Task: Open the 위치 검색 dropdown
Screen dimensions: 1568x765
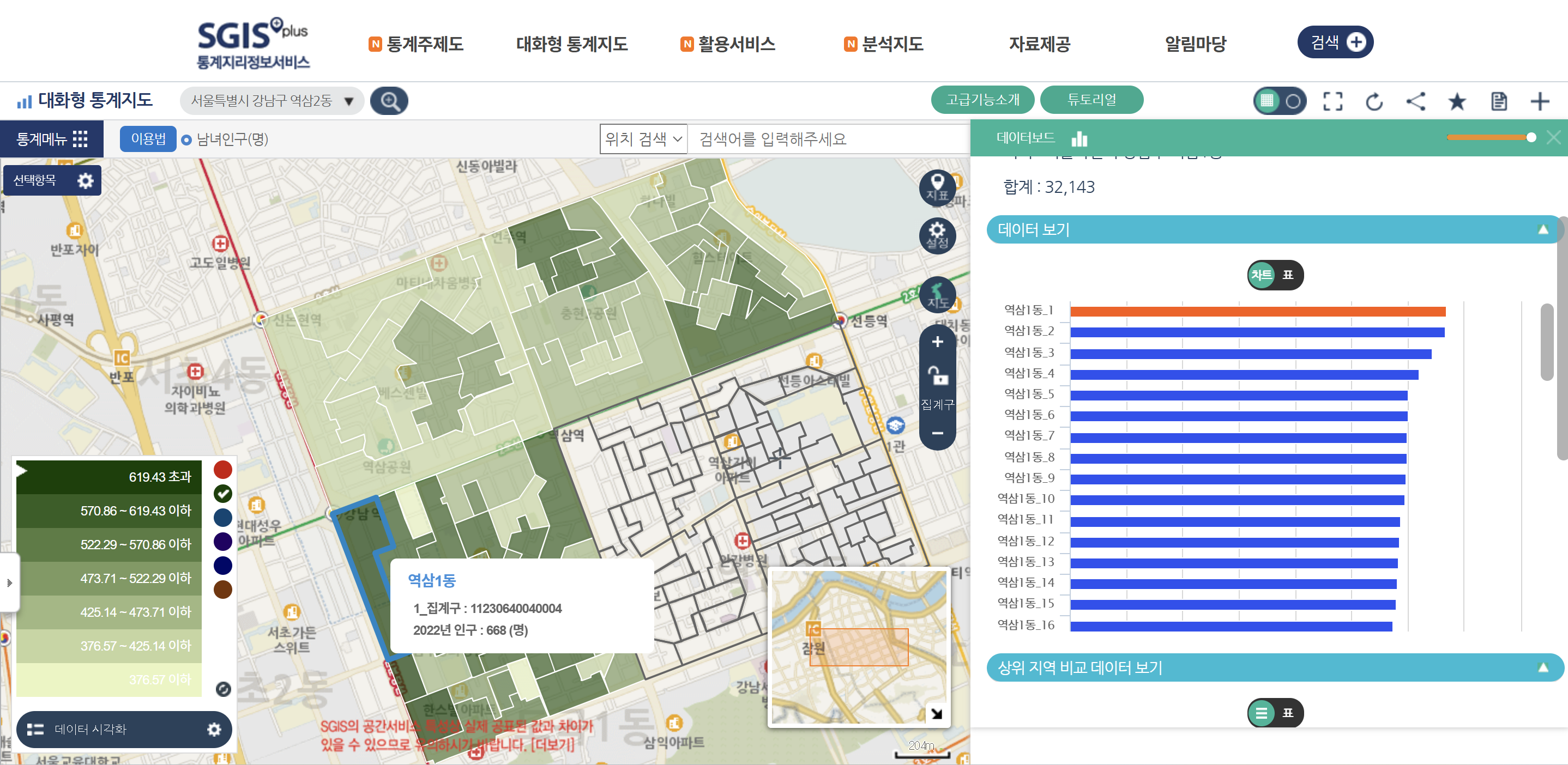Action: point(643,139)
